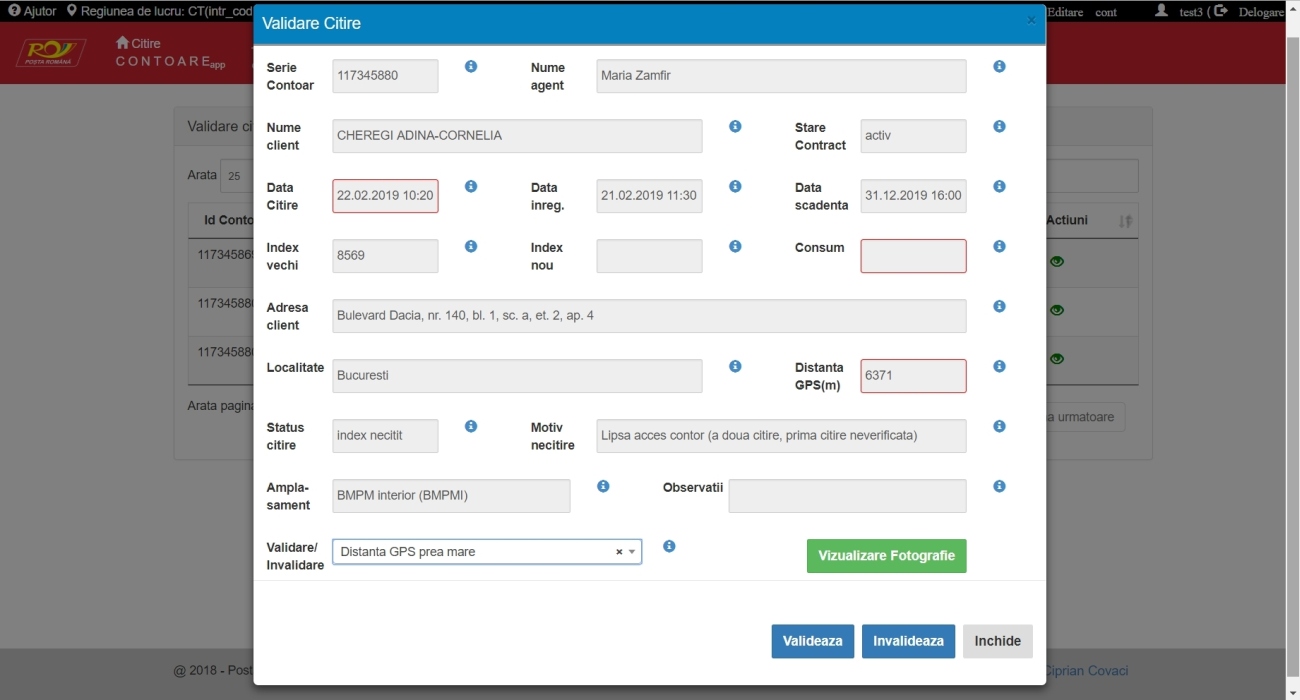
Task: Click info icon next to Distanta GPS field
Action: (x=999, y=367)
